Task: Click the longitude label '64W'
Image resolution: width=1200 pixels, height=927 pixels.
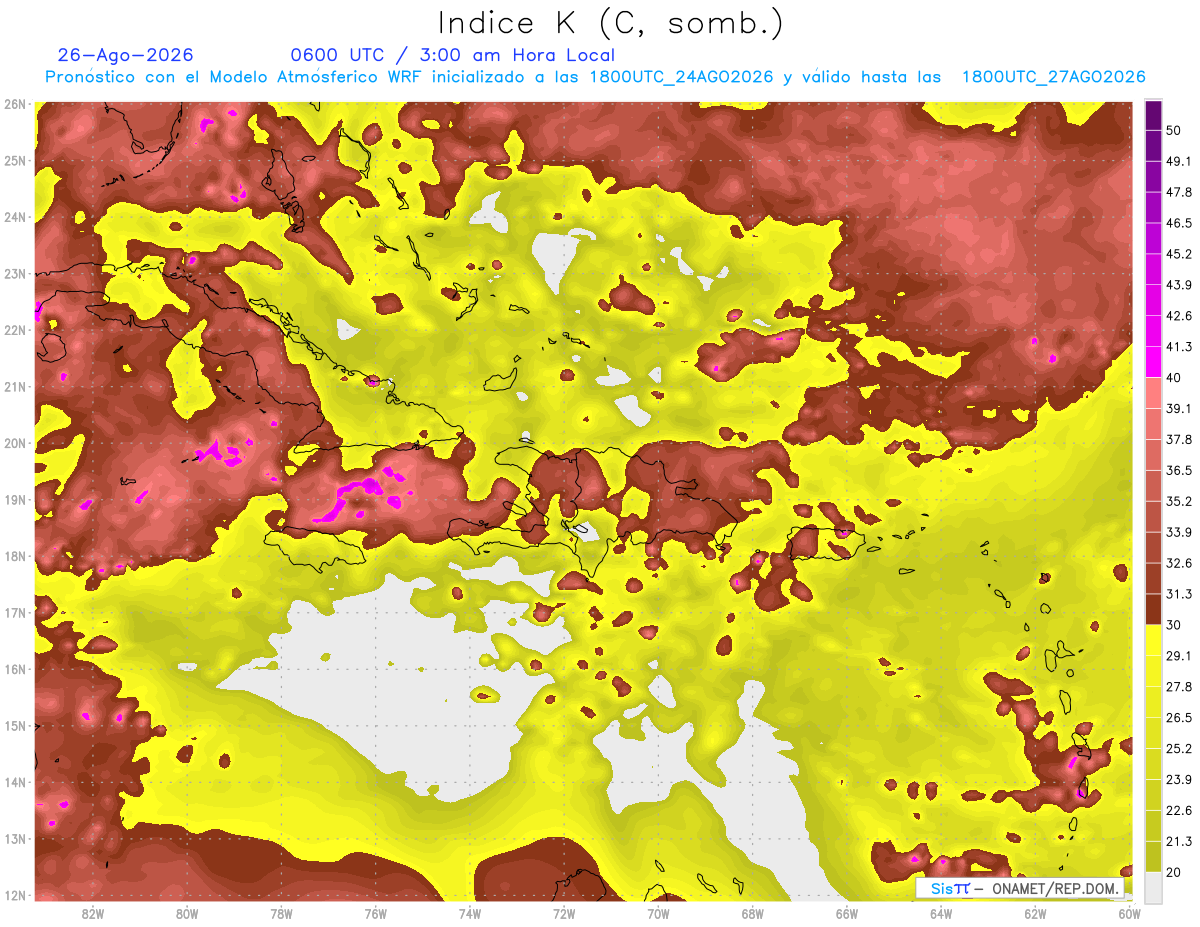Action: (x=941, y=914)
